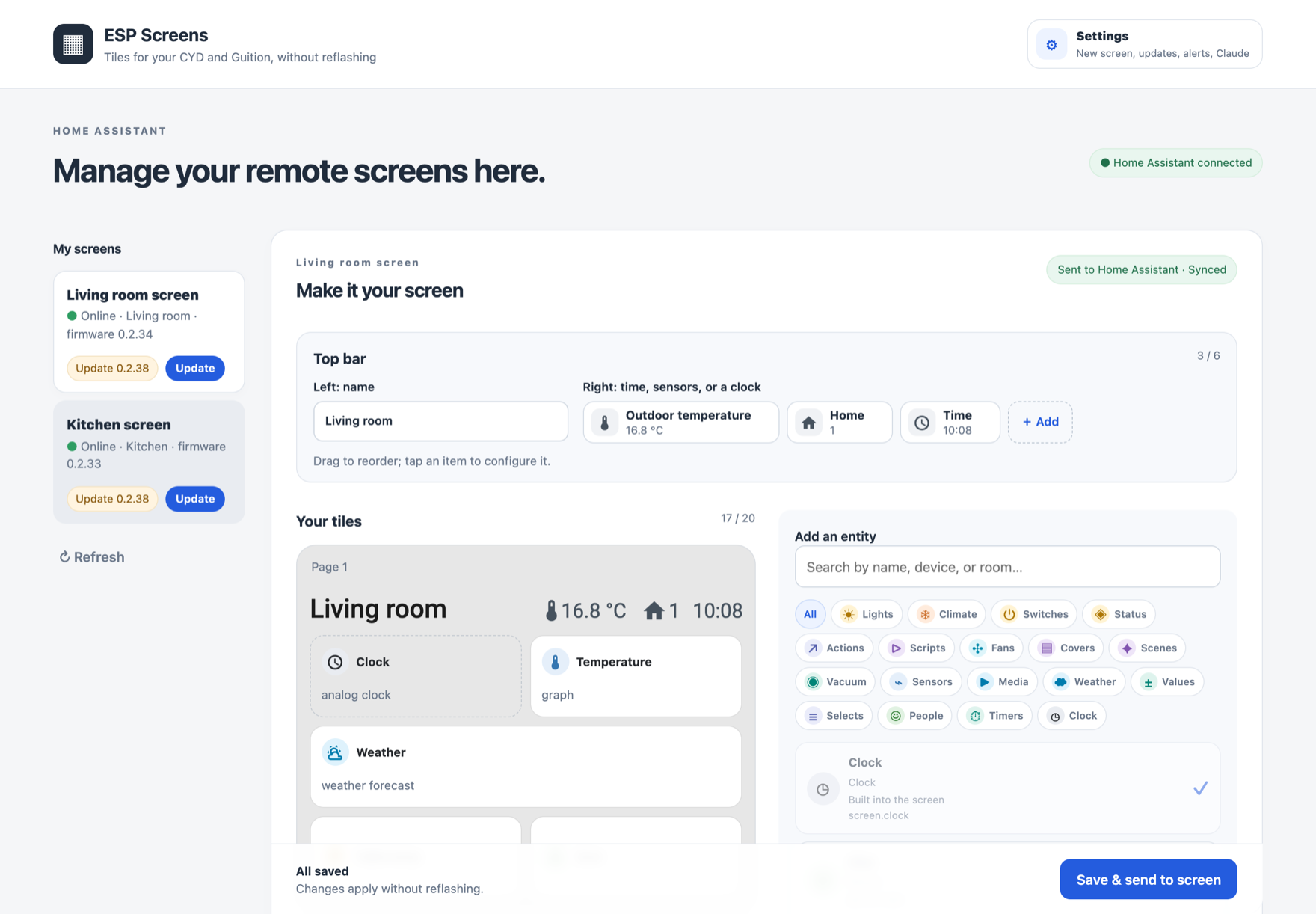Filter entities by Weather
Viewport: 1316px width, 914px height.
click(x=1084, y=681)
